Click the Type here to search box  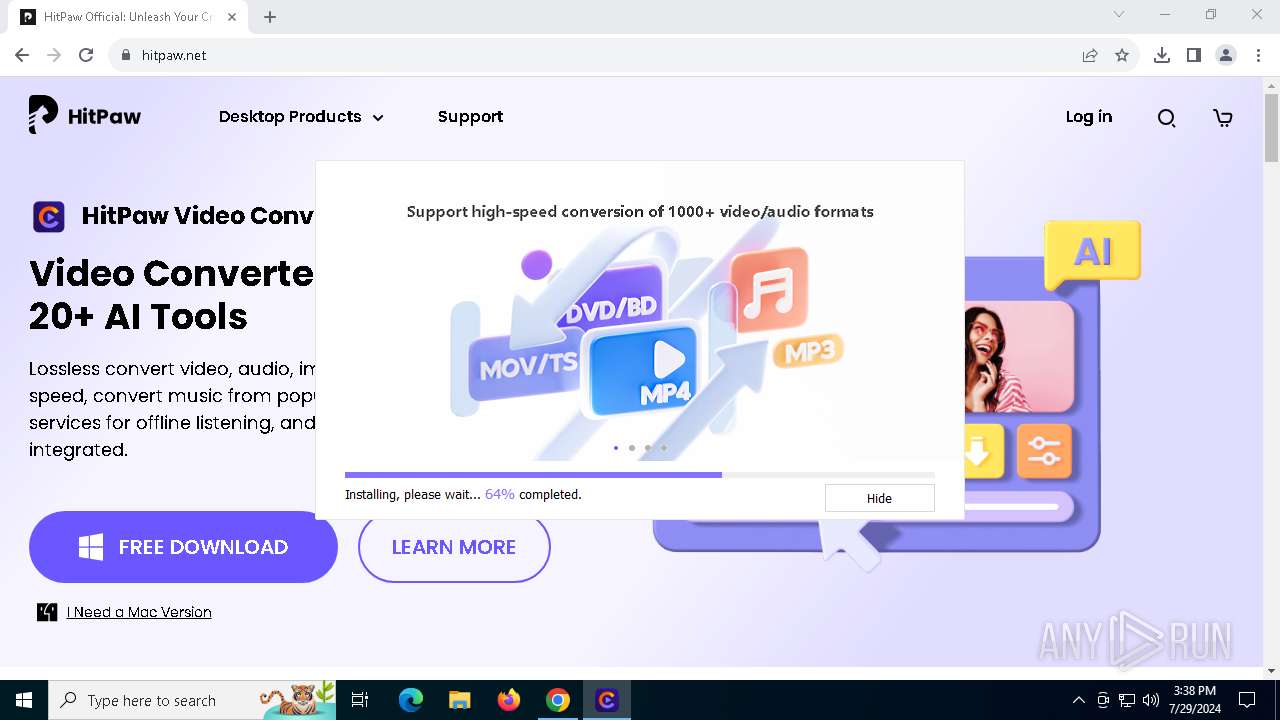click(194, 700)
